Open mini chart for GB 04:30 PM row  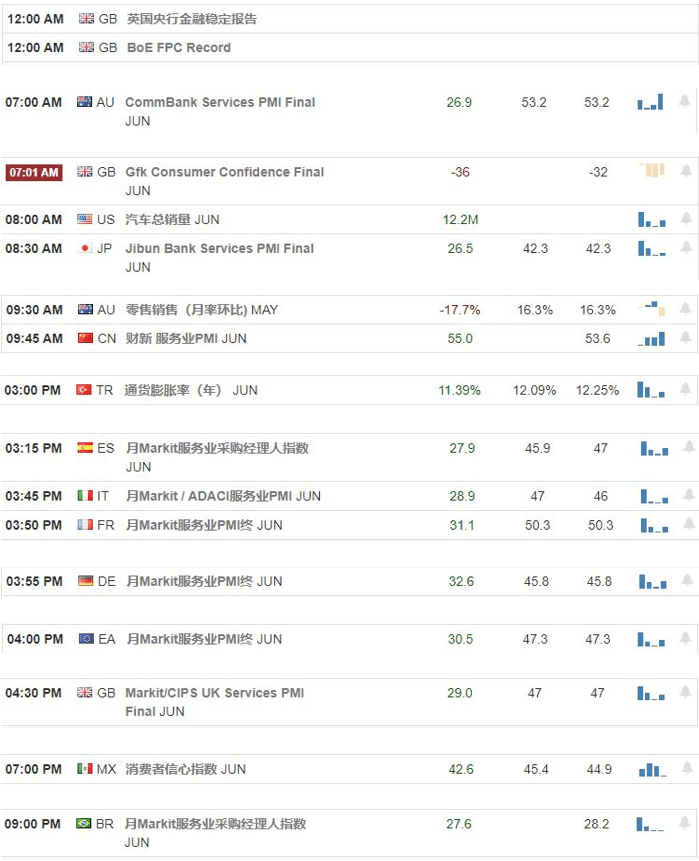click(651, 692)
